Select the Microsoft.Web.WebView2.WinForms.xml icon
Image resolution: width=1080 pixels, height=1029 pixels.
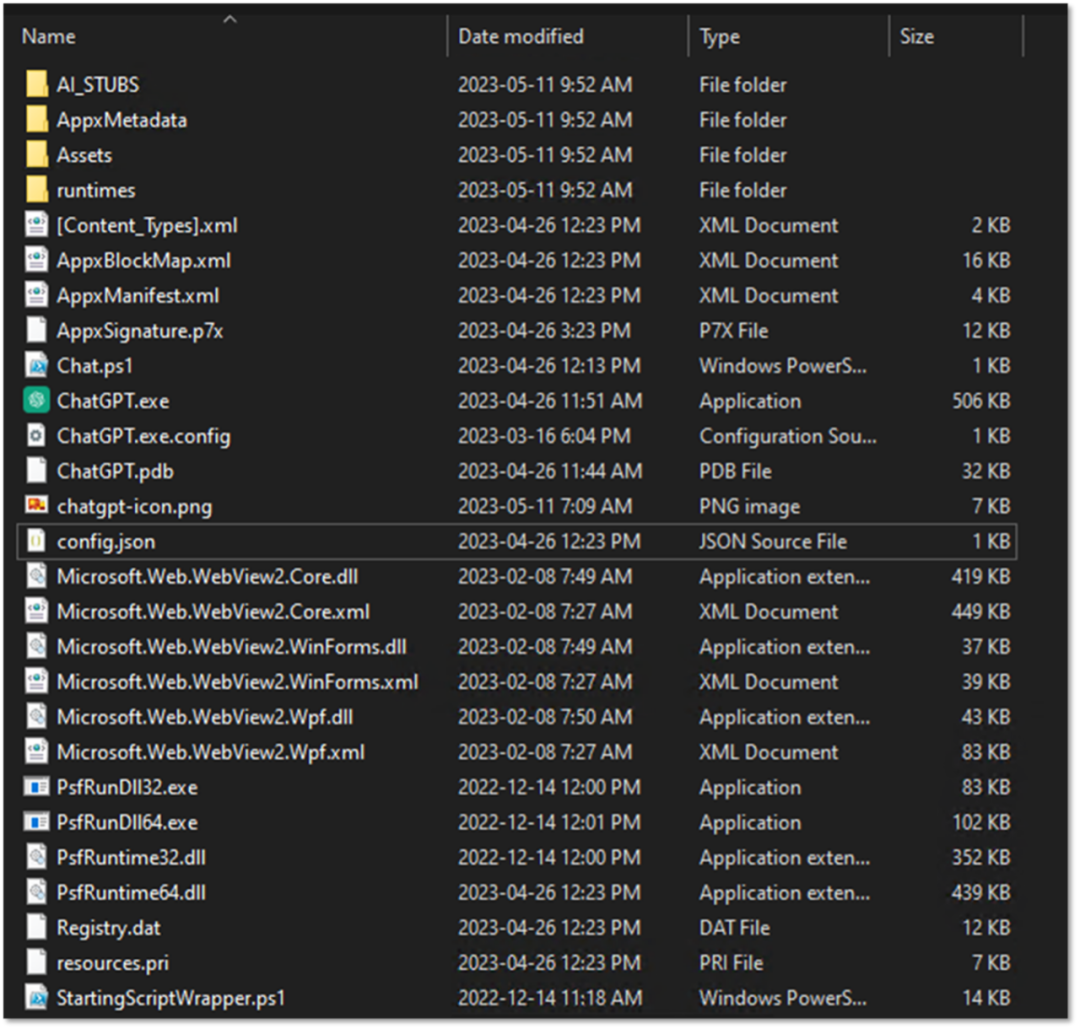click(x=37, y=681)
